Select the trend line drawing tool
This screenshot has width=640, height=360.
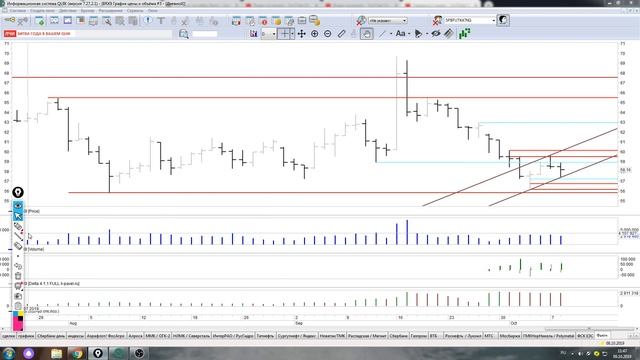coord(382,34)
